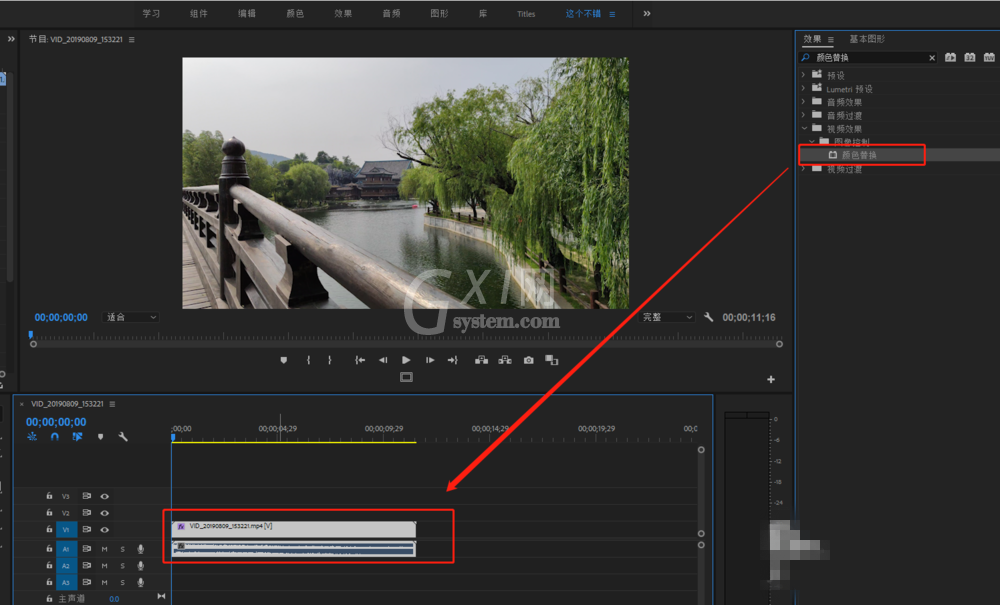Image resolution: width=1000 pixels, height=605 pixels.
Task: Toggle V2 track visibility eye
Action: coord(105,513)
